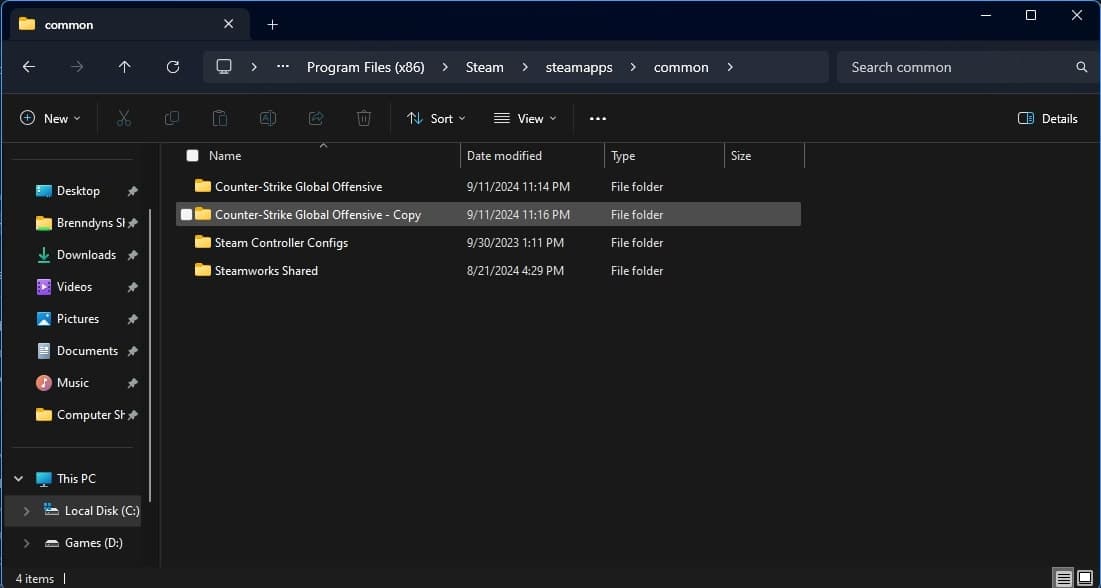Click the Delete trash can icon
Image resolution: width=1101 pixels, height=588 pixels.
pyautogui.click(x=364, y=118)
